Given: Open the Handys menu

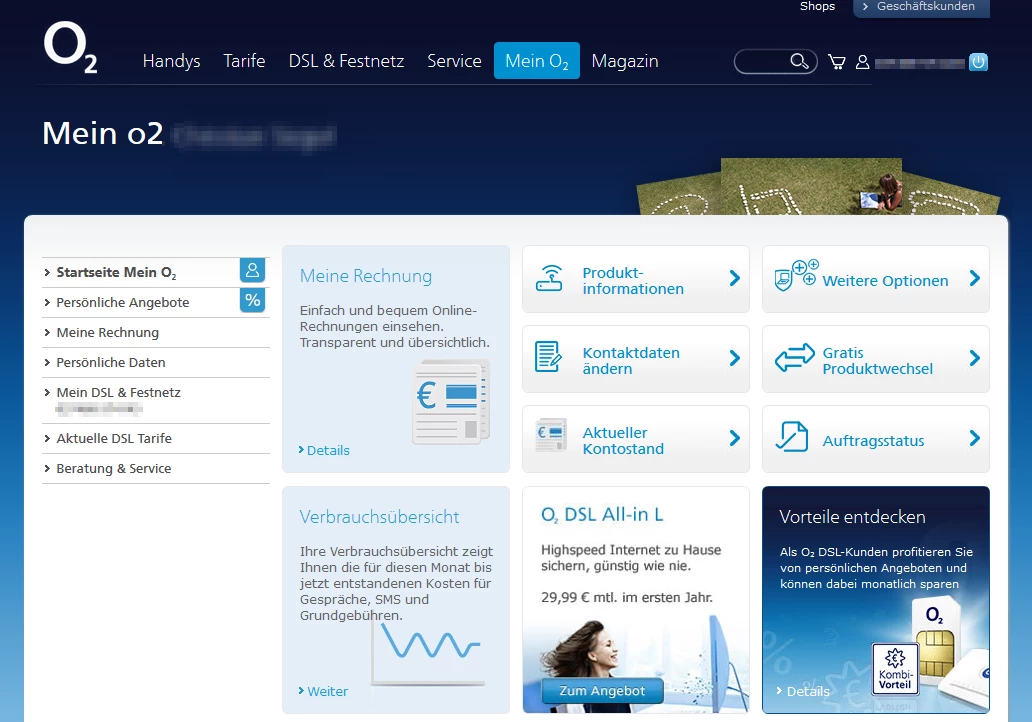Looking at the screenshot, I should point(171,61).
